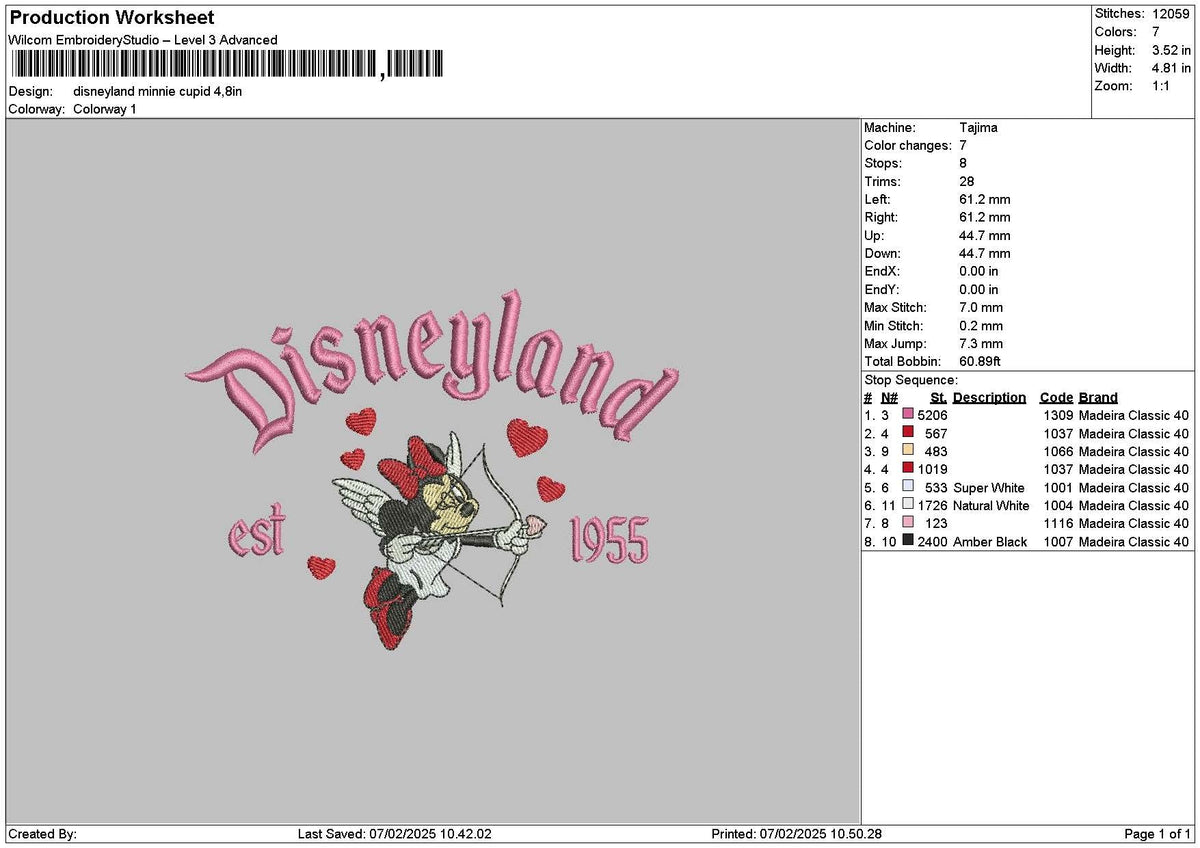
Task: Select the "EndY:" label
Action: (882, 290)
